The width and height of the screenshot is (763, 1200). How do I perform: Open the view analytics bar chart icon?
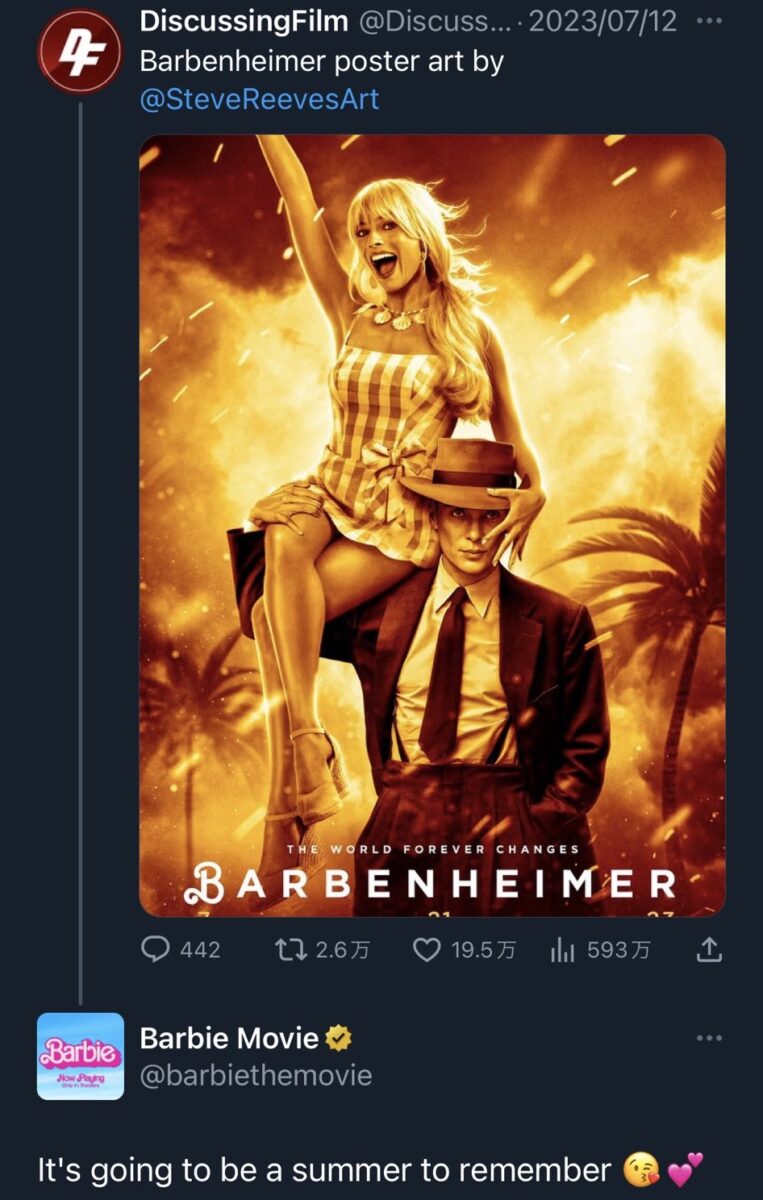(x=561, y=948)
